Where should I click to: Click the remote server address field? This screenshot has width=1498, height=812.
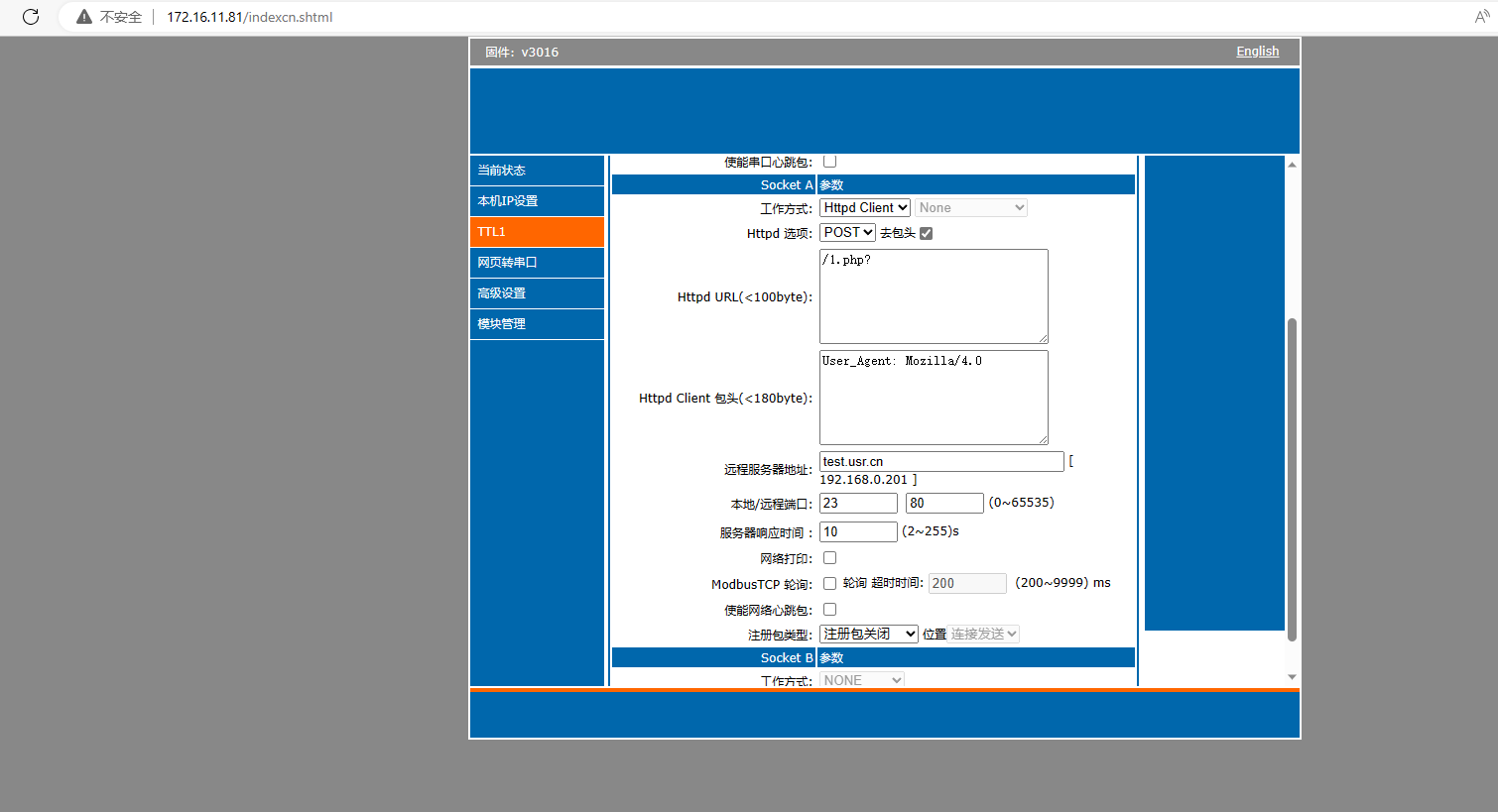point(940,462)
